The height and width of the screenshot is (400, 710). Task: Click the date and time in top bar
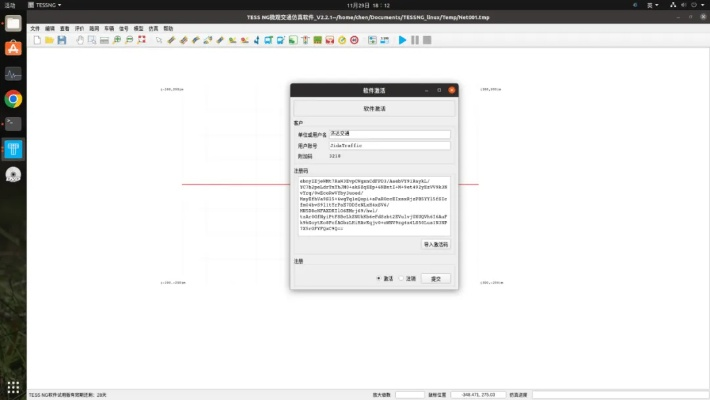coord(368,5)
